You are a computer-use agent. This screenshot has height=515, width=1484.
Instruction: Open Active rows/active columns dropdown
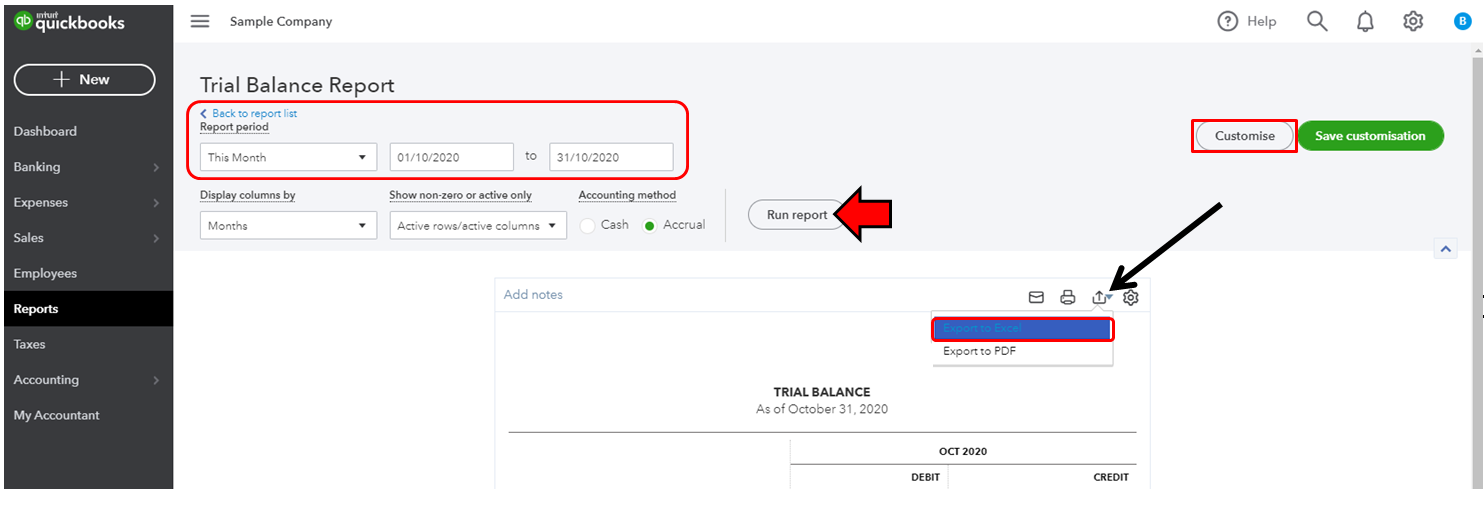[x=477, y=226]
